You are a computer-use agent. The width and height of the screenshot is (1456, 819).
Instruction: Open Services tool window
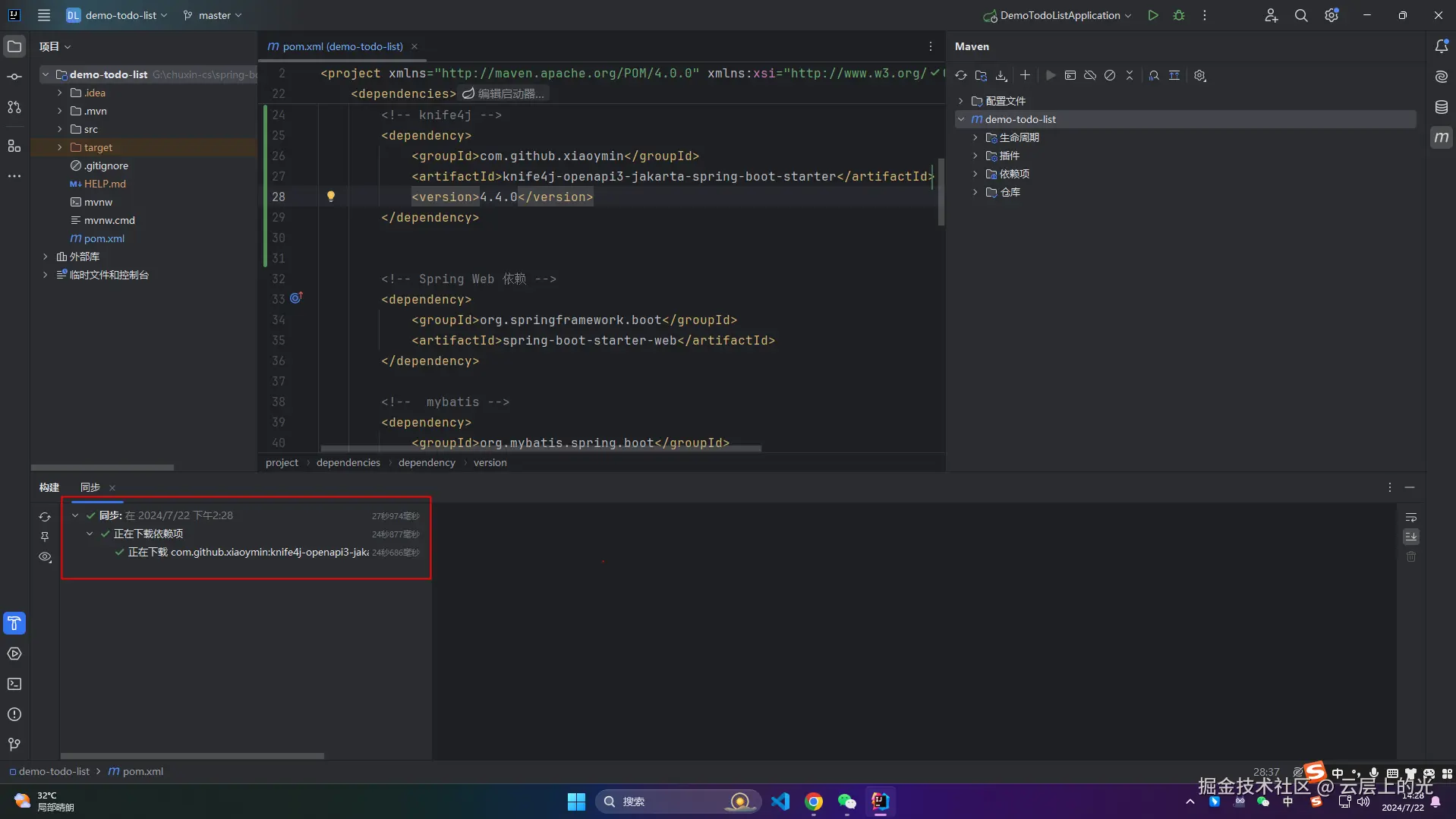[x=14, y=654]
